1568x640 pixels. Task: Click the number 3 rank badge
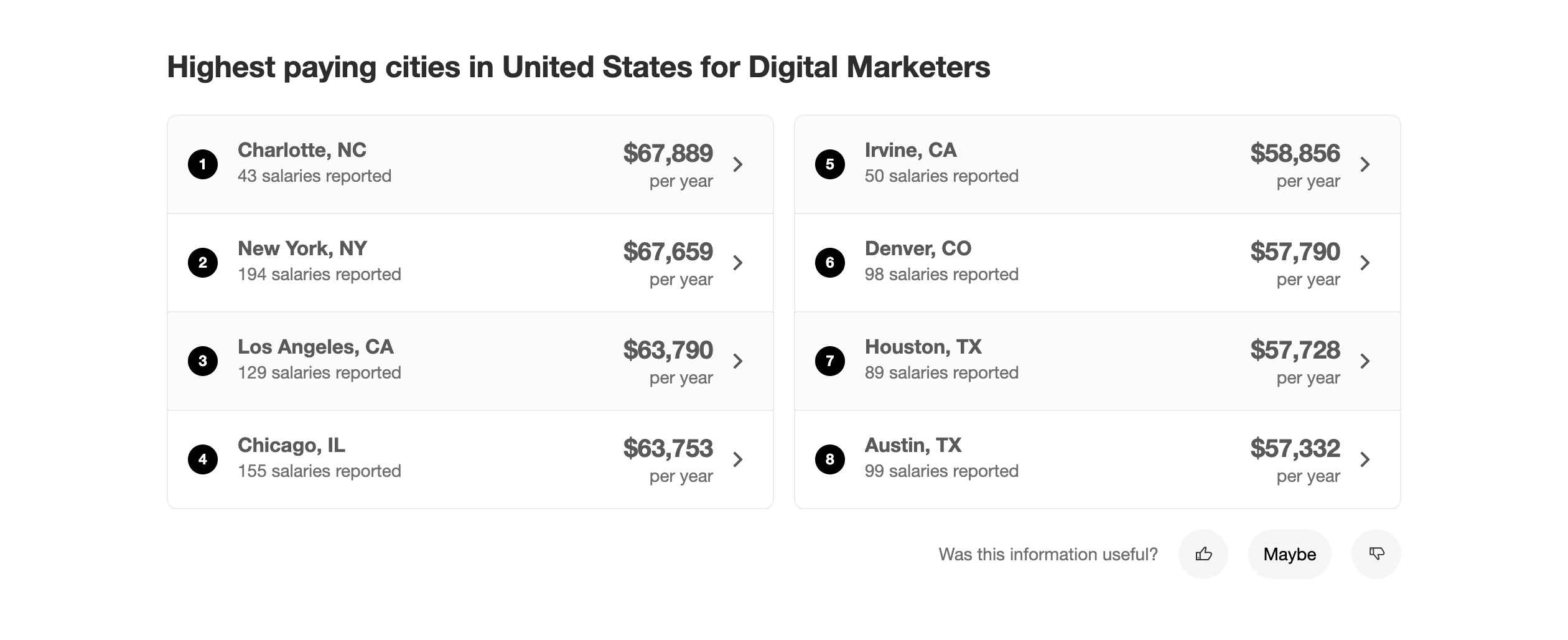203,361
